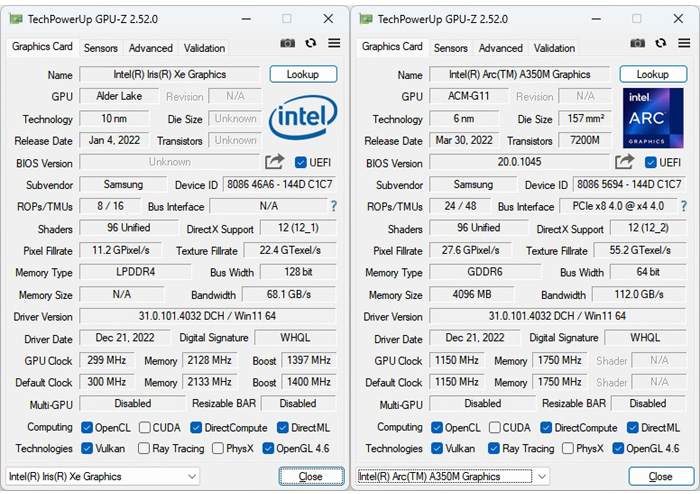Open Validation tab in right Arc window
Screen dimensions: 700x494
click(x=554, y=48)
